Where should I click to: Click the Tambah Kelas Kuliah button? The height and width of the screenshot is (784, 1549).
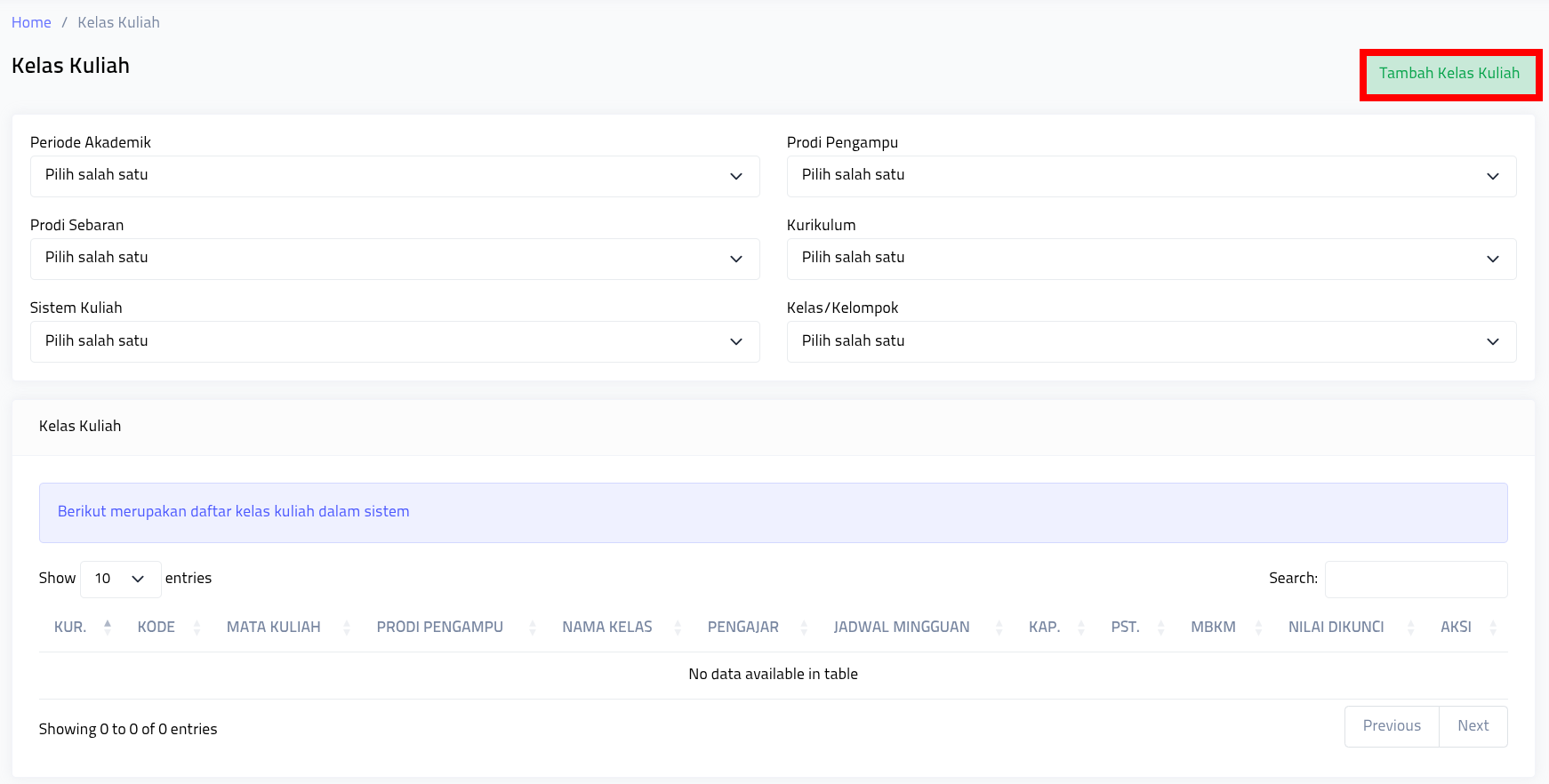pyautogui.click(x=1449, y=74)
